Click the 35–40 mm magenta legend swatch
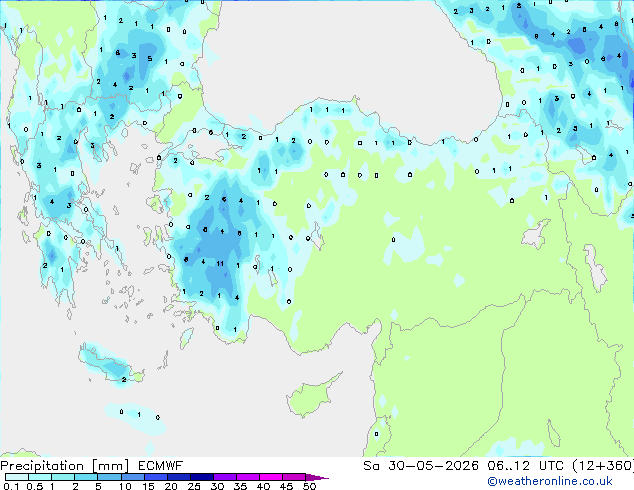The width and height of the screenshot is (634, 490). (248, 477)
